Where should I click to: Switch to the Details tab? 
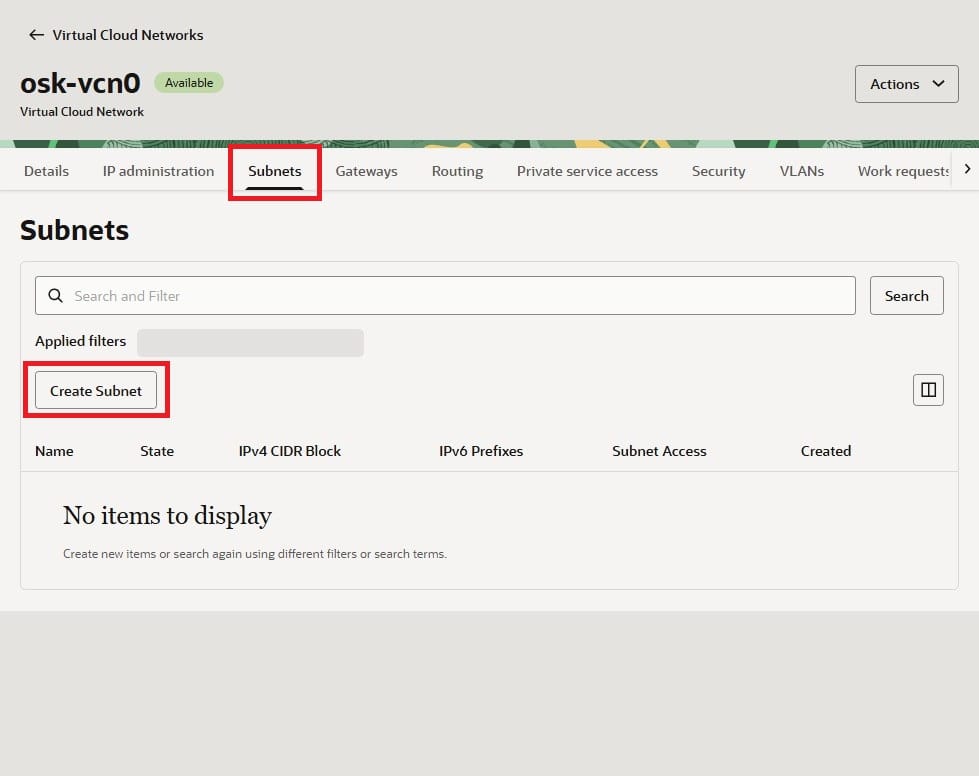click(x=47, y=171)
